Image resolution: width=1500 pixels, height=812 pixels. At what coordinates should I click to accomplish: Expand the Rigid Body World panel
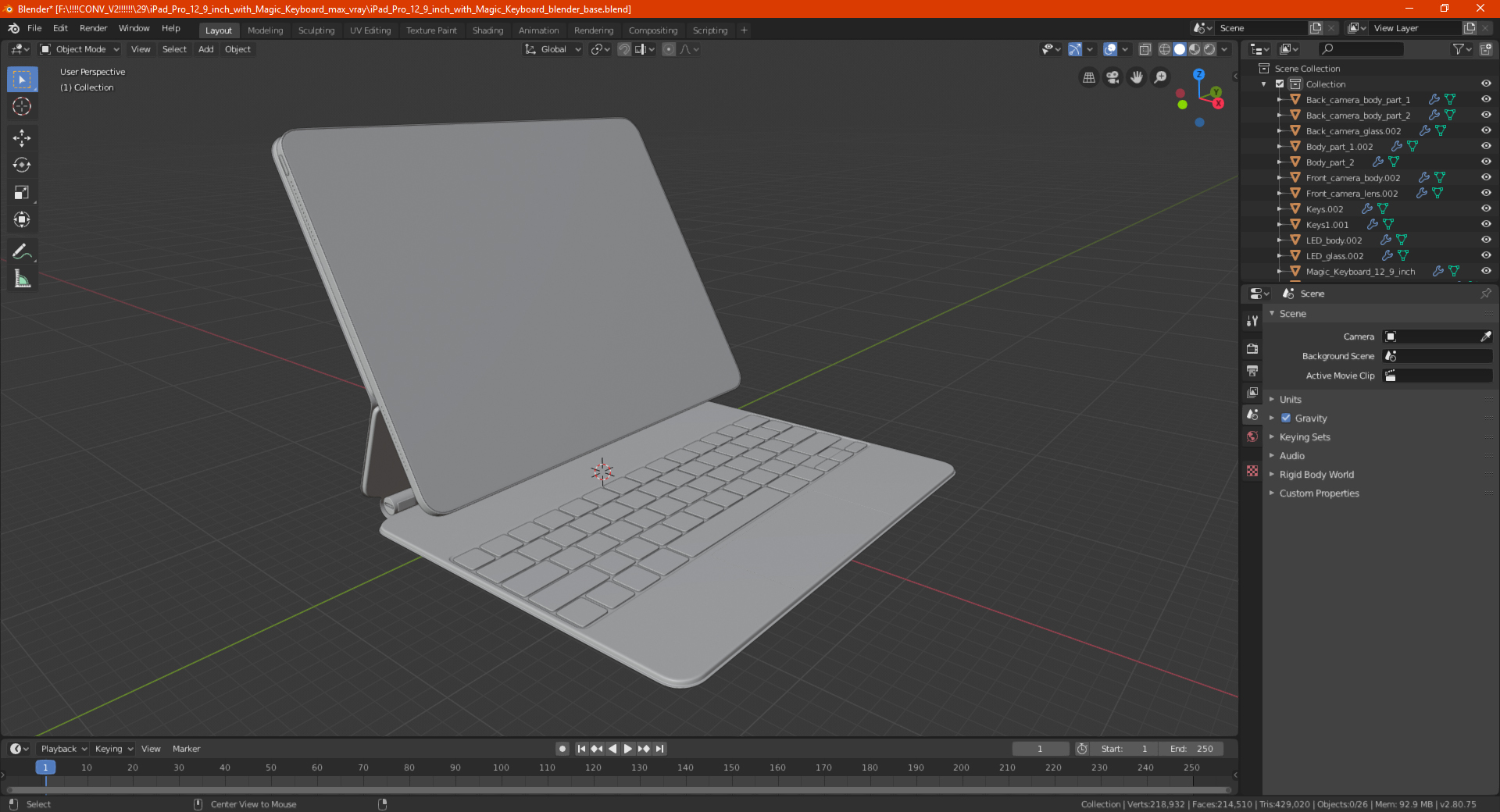[1316, 475]
